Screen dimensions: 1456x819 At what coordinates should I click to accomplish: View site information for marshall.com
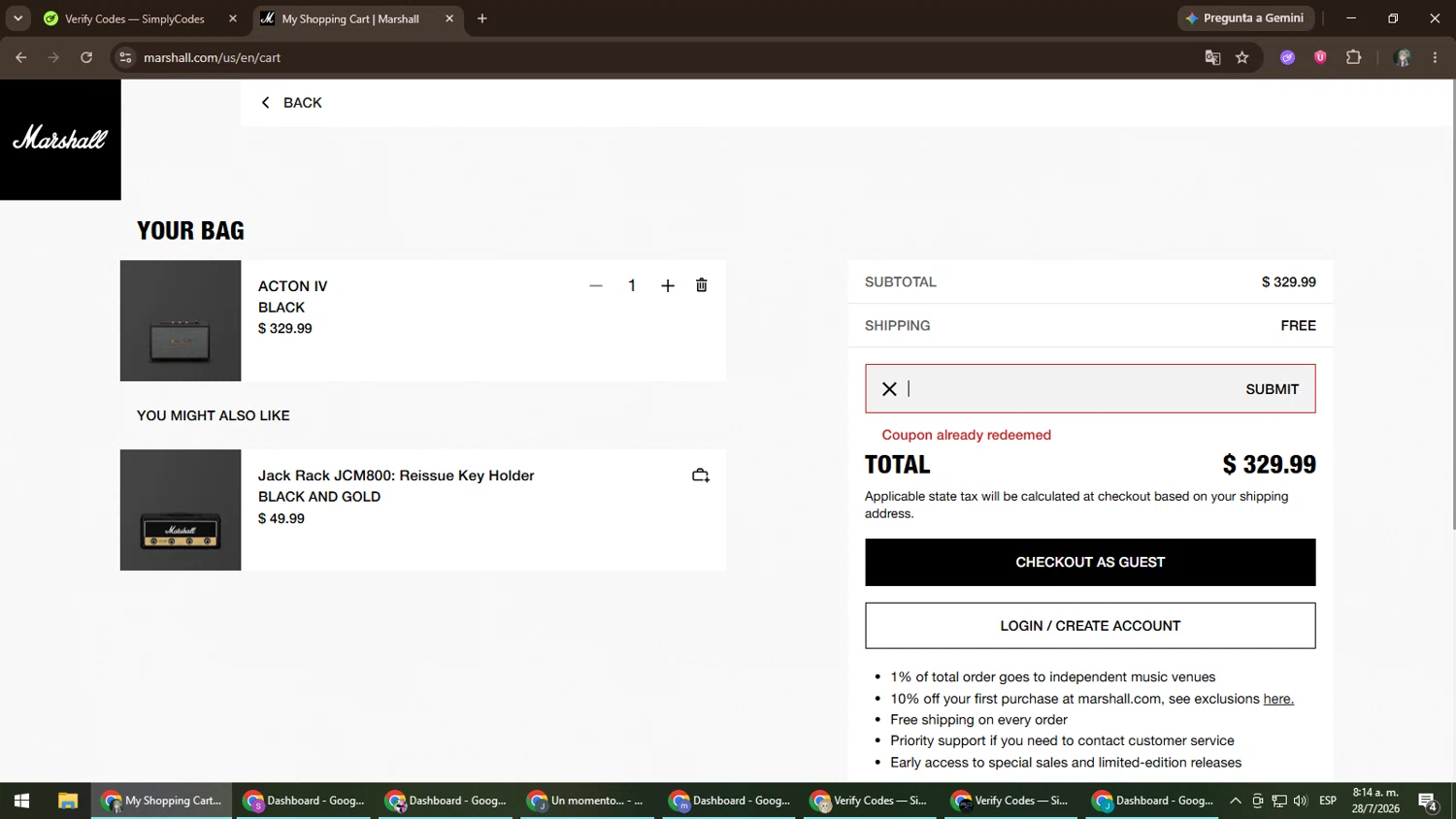point(125,57)
